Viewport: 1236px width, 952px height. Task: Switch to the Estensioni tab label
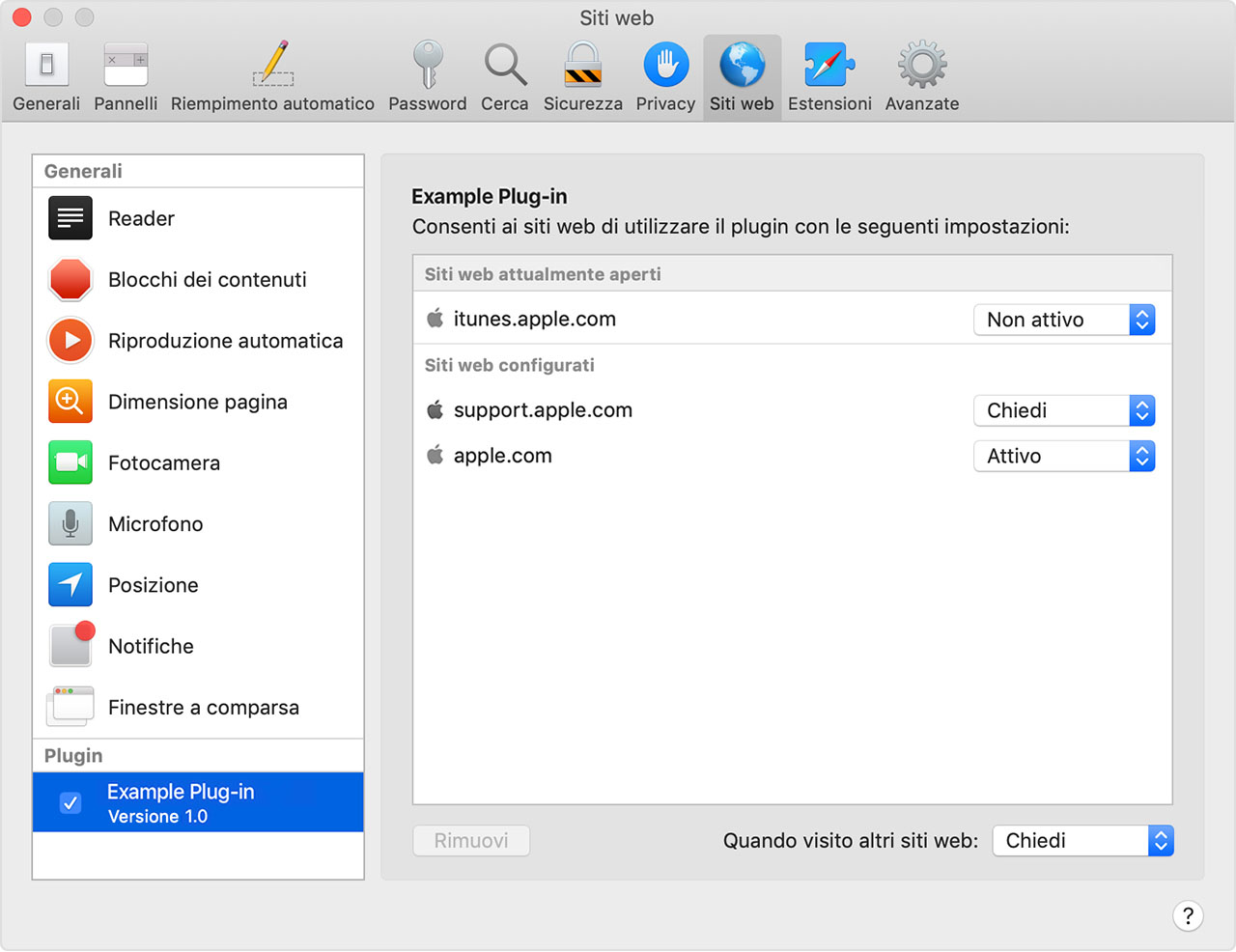pos(829,103)
